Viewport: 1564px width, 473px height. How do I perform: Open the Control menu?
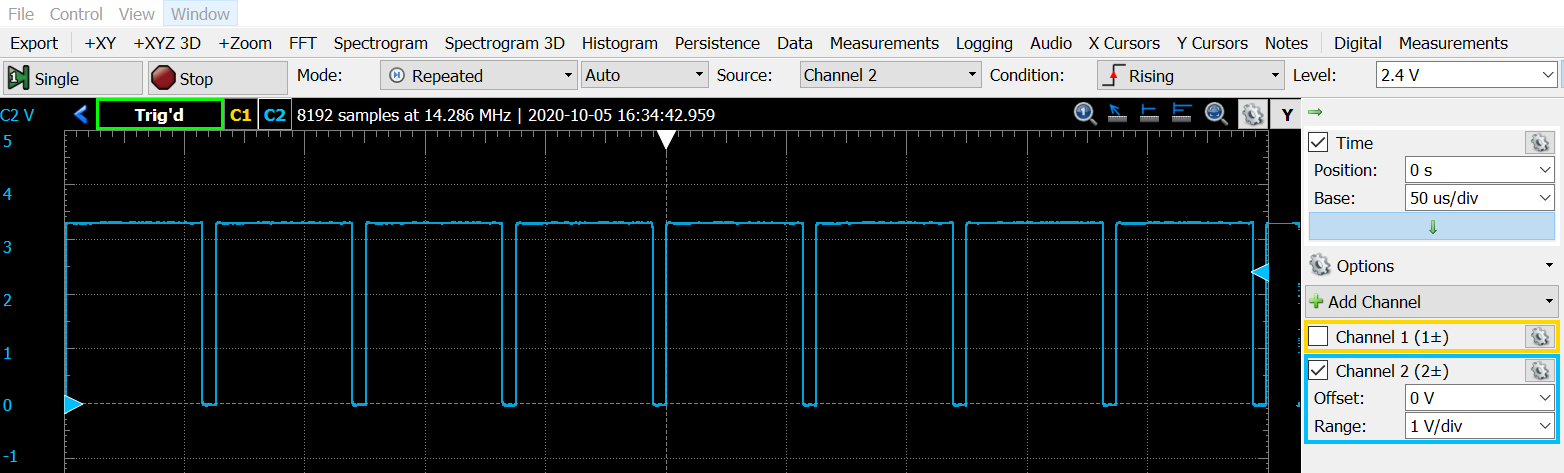[76, 14]
